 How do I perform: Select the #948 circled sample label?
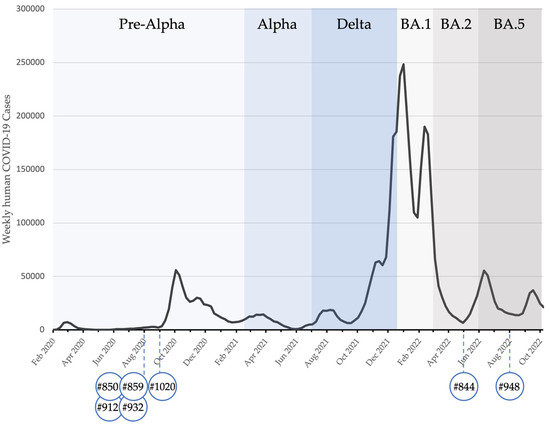tap(510, 387)
